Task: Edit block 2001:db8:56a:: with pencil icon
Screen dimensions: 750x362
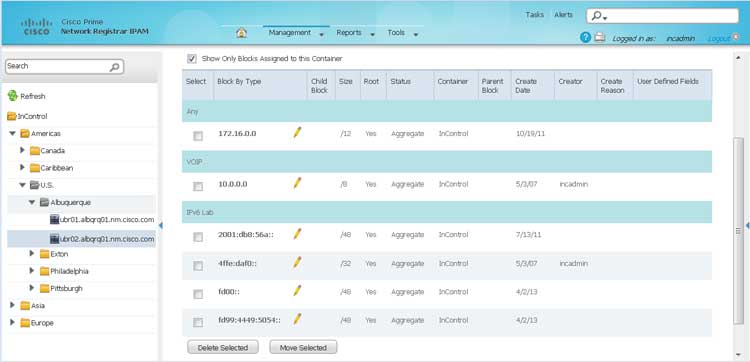Action: pos(298,234)
